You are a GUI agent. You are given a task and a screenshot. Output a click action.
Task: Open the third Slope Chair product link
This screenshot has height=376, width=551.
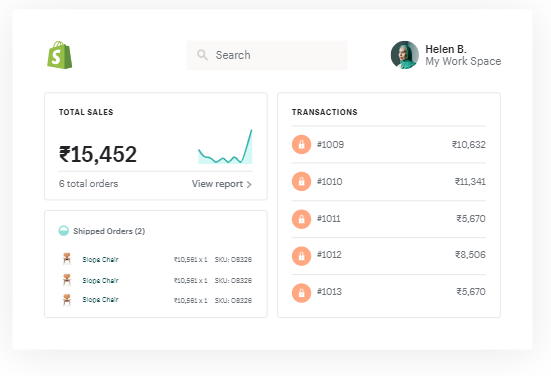pyautogui.click(x=101, y=299)
